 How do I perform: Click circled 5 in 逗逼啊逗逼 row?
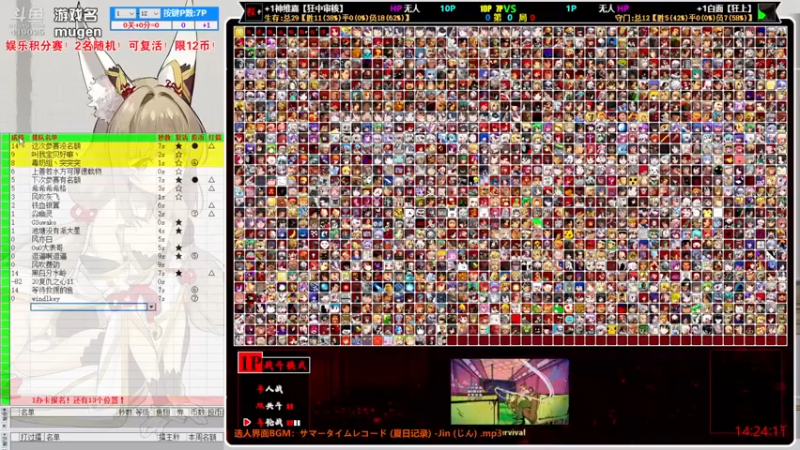pos(195,256)
